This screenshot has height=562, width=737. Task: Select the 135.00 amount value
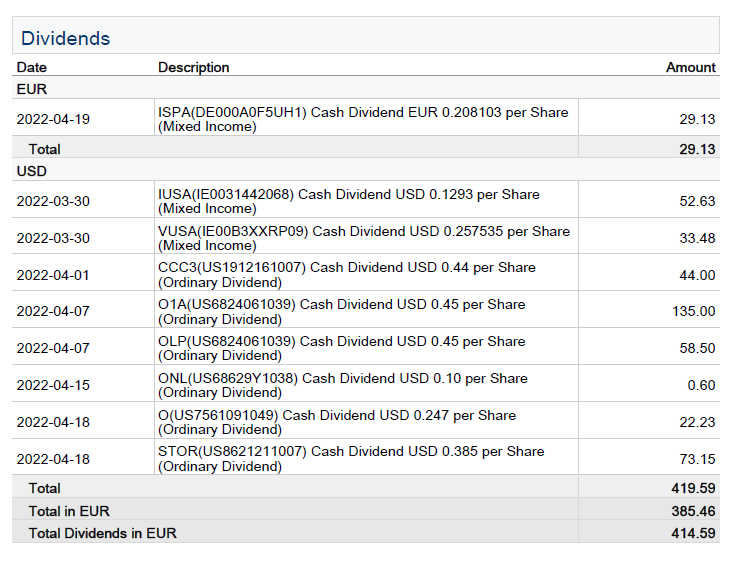coord(693,311)
